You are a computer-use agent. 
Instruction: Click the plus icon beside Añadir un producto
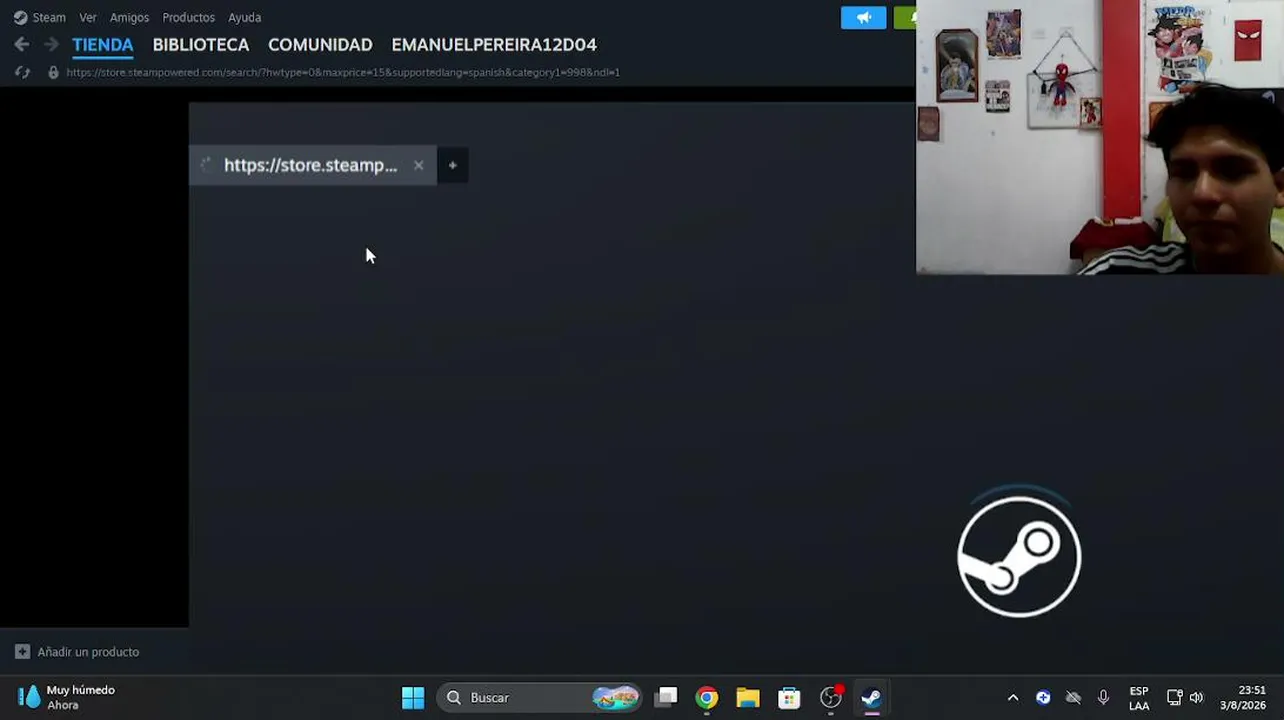(x=22, y=652)
